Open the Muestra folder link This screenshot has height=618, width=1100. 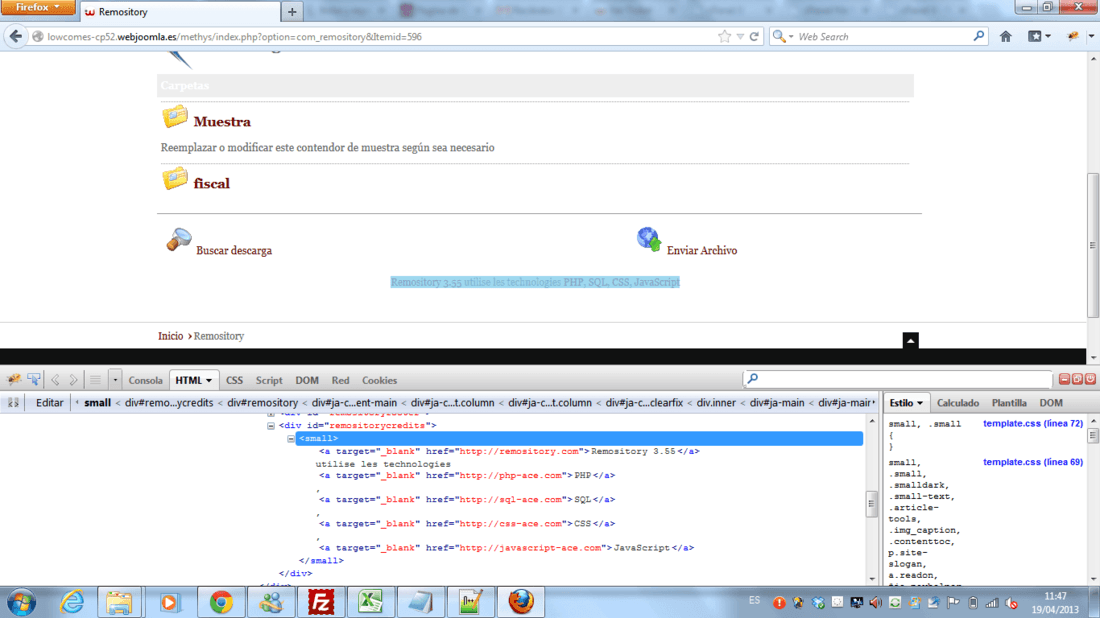click(x=222, y=122)
